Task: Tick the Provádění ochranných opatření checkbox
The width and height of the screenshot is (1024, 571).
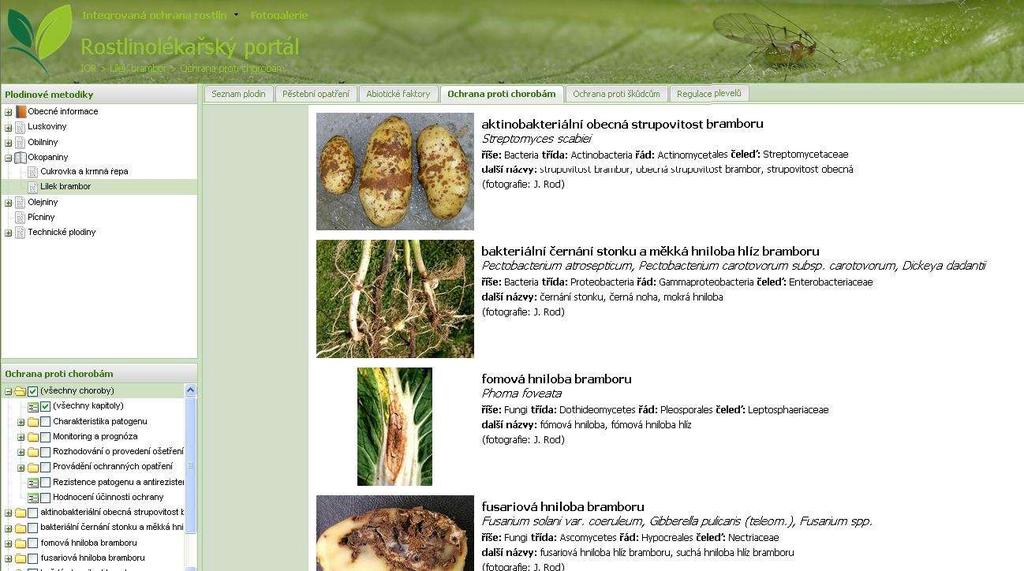Action: click(x=45, y=467)
